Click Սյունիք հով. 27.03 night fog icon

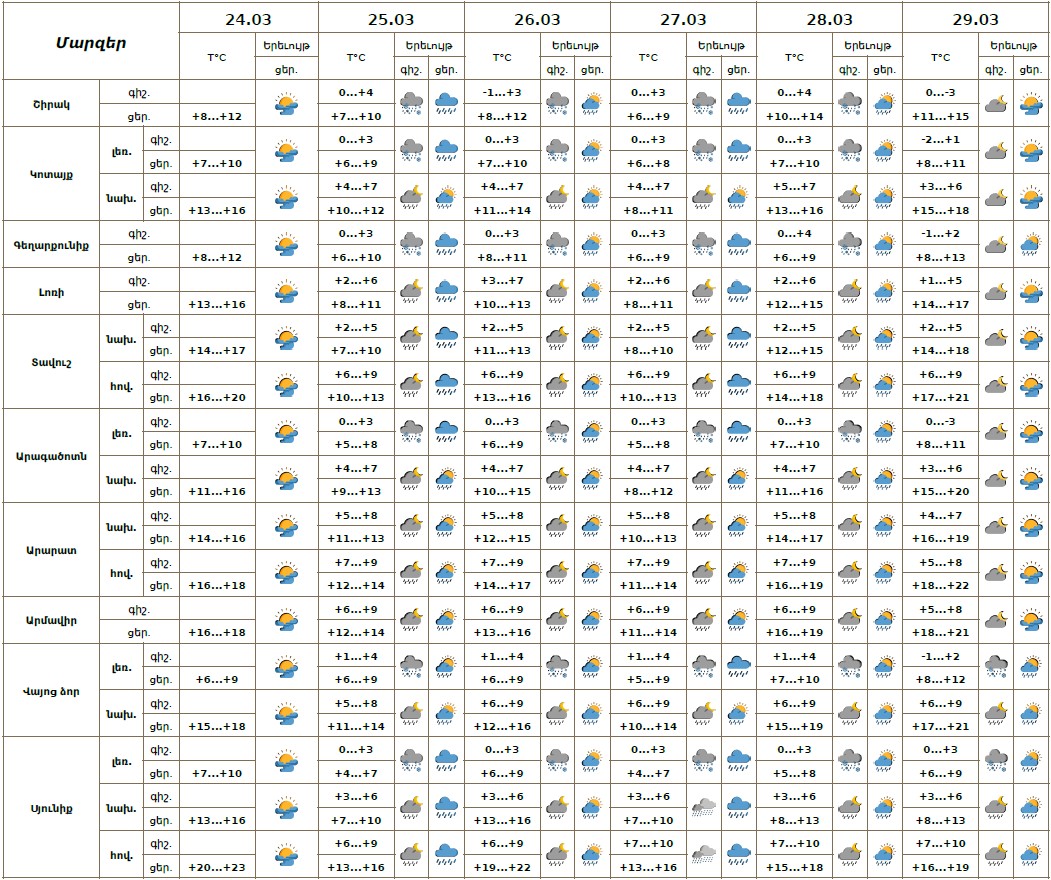tap(704, 855)
